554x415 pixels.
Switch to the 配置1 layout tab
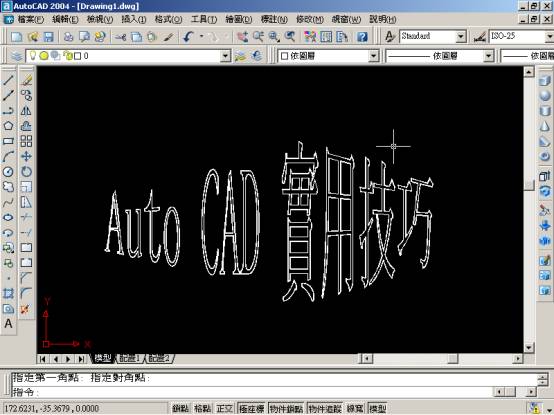[129, 358]
